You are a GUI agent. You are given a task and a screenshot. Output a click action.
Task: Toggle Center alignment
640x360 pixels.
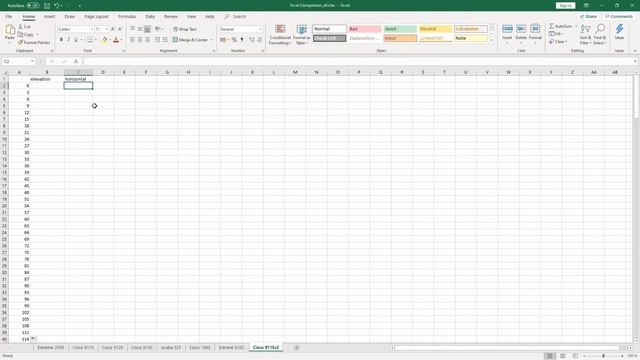[140, 40]
